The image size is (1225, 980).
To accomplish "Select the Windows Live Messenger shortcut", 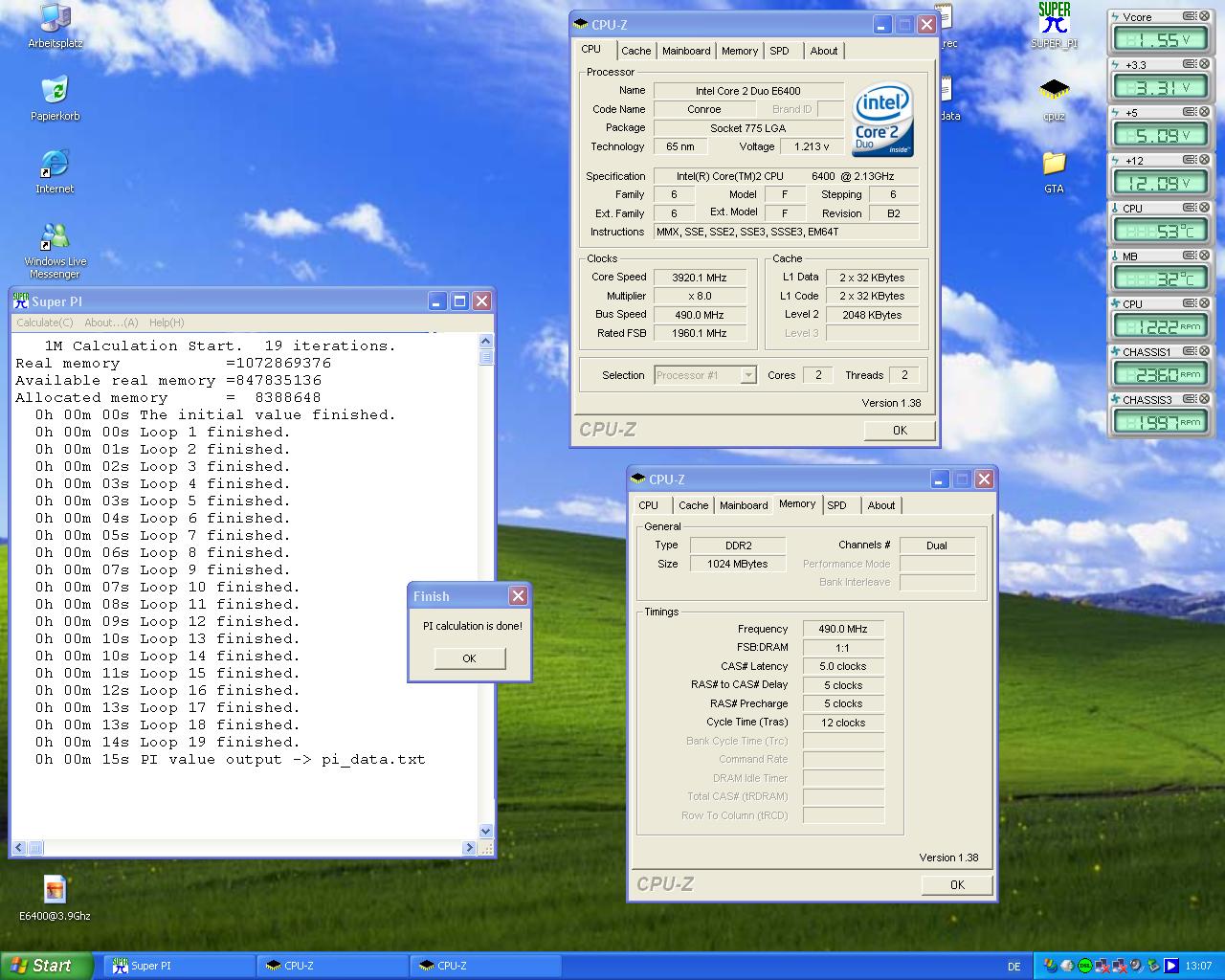I will click(x=55, y=251).
